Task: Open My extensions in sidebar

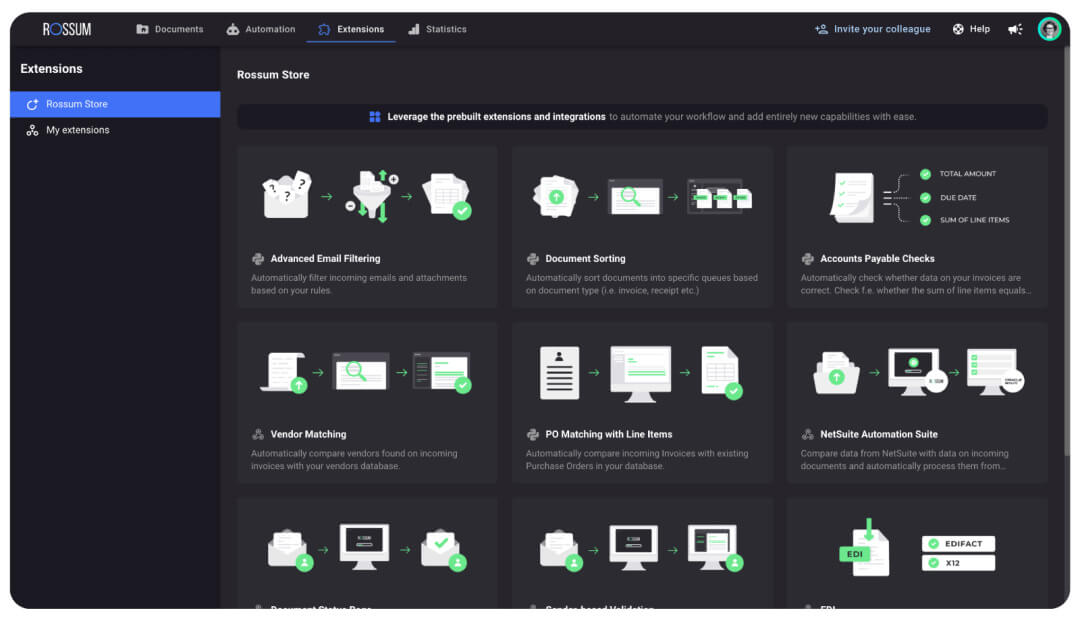Action: click(x=115, y=130)
